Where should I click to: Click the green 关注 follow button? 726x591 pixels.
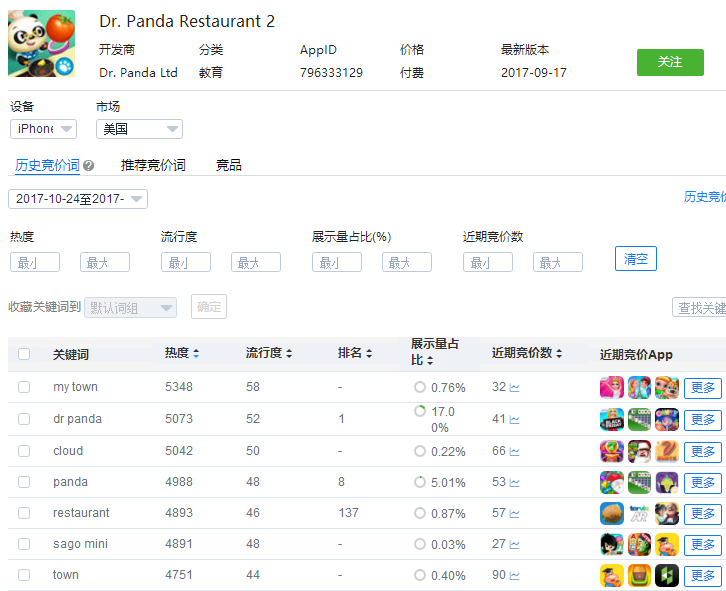pos(670,62)
